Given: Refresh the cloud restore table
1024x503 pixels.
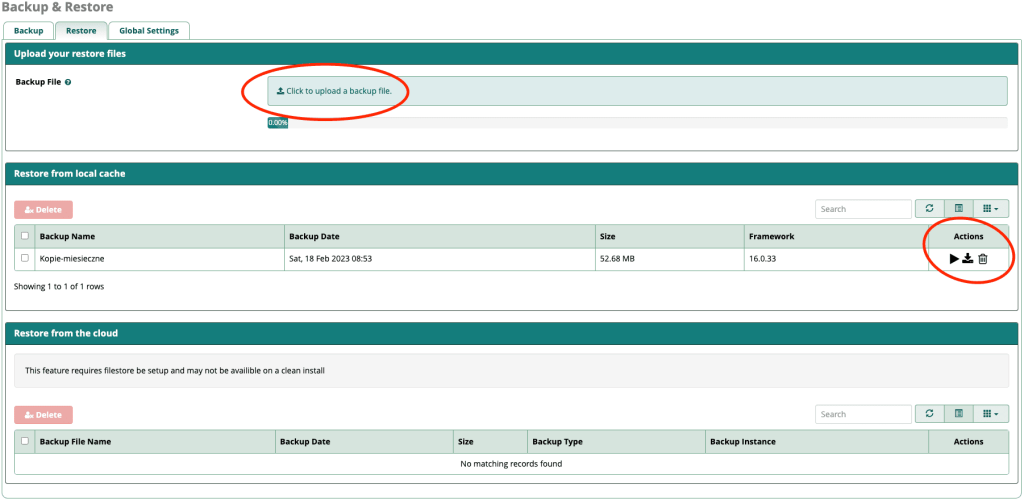Looking at the screenshot, I should [x=929, y=414].
